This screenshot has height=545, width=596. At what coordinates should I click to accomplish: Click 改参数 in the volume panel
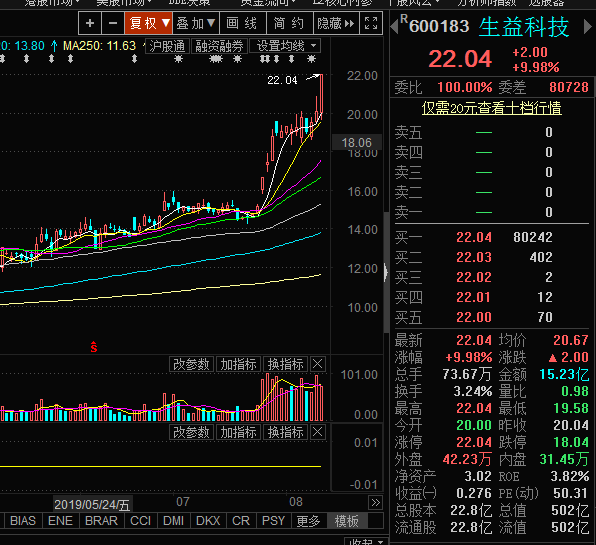pos(191,364)
